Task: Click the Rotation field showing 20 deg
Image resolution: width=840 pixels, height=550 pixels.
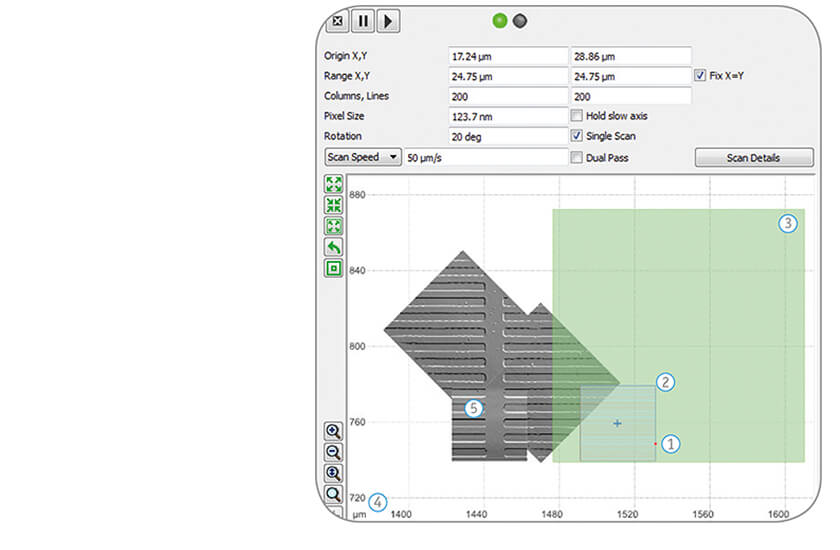Action: tap(508, 136)
